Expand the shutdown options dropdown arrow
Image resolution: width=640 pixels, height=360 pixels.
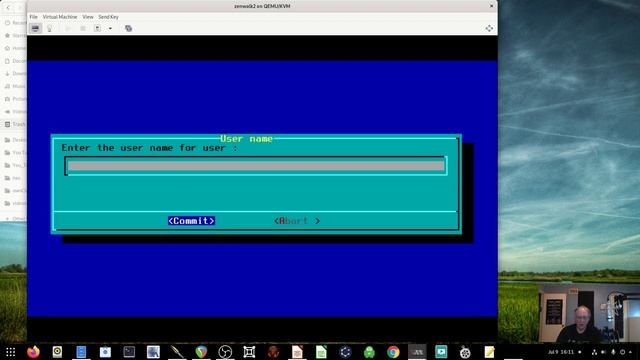(x=110, y=28)
